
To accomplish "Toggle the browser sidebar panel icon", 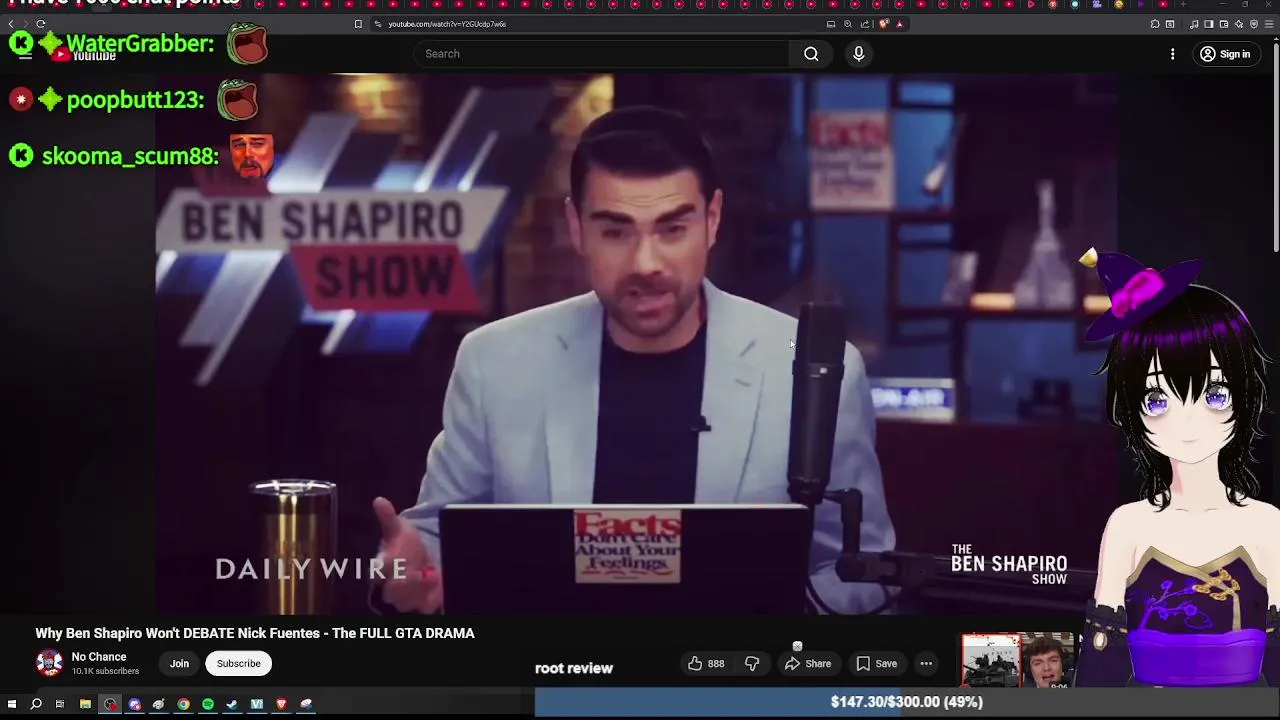I will point(1208,24).
